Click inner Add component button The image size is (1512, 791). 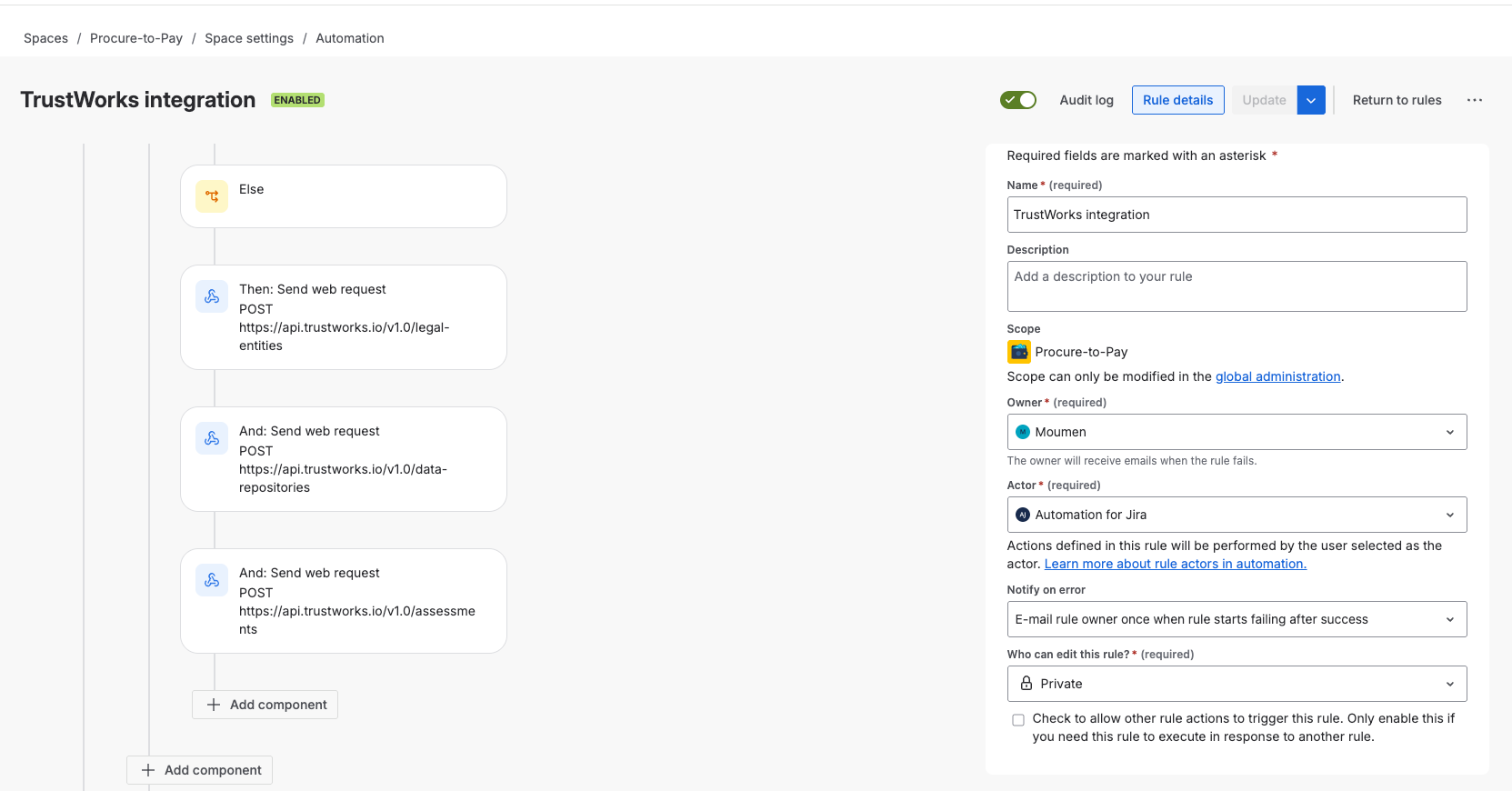pyautogui.click(x=265, y=705)
